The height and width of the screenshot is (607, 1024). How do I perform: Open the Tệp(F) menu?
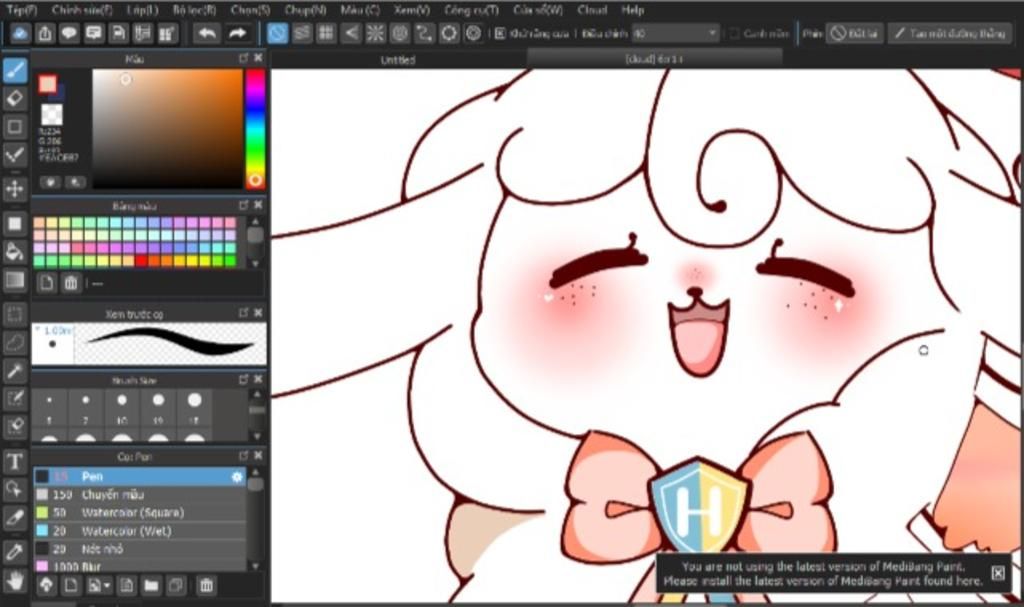22,10
